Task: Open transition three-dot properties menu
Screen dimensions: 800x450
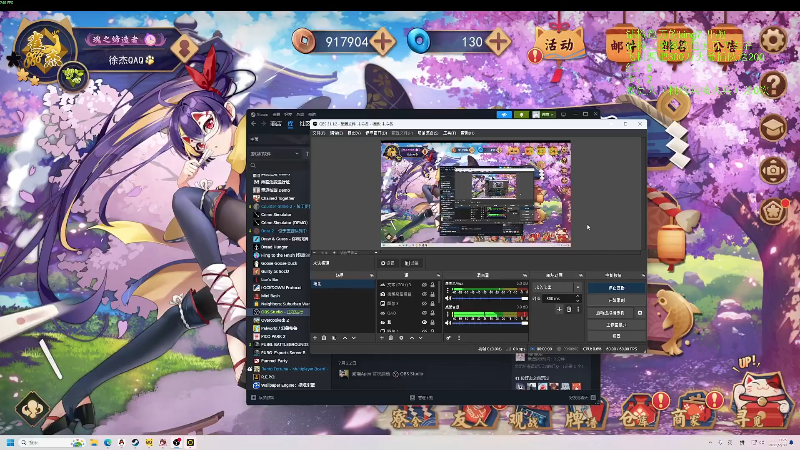Action: (x=578, y=309)
